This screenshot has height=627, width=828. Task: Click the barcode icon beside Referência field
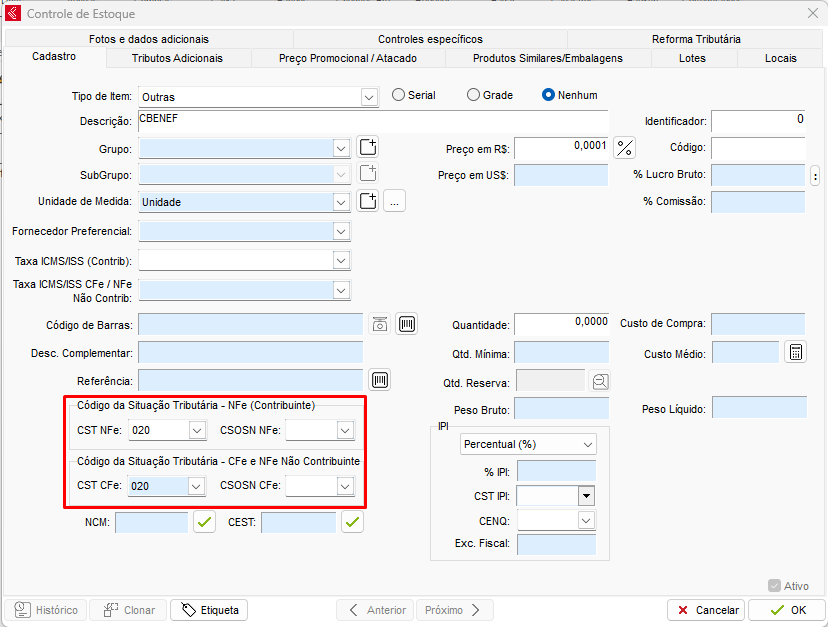coord(380,380)
